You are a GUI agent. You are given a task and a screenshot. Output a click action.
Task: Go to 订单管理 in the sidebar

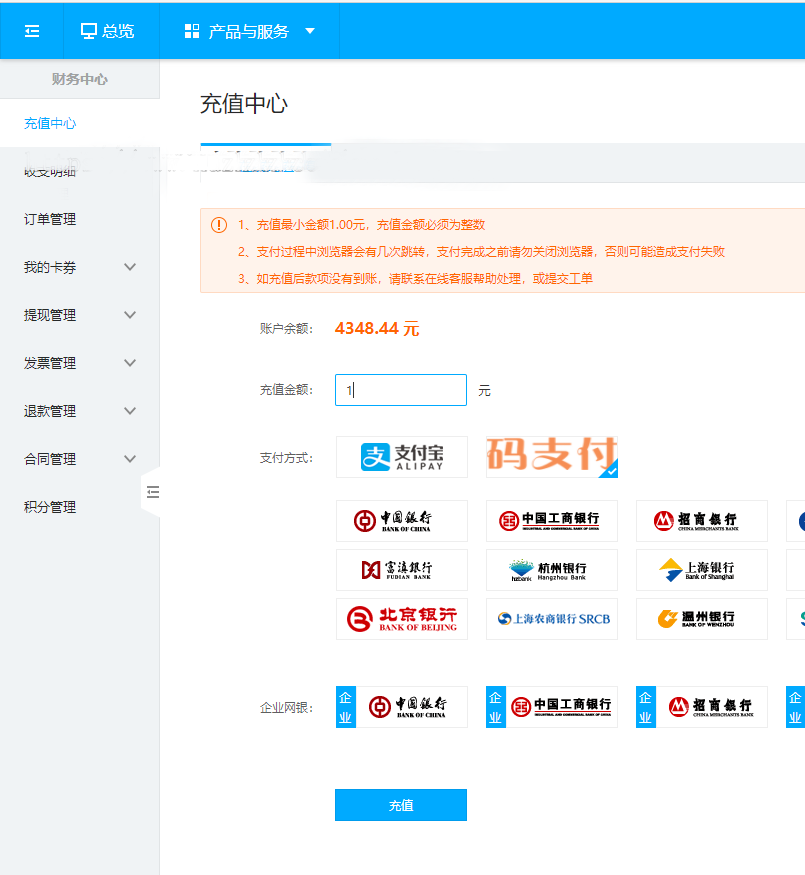click(x=50, y=219)
